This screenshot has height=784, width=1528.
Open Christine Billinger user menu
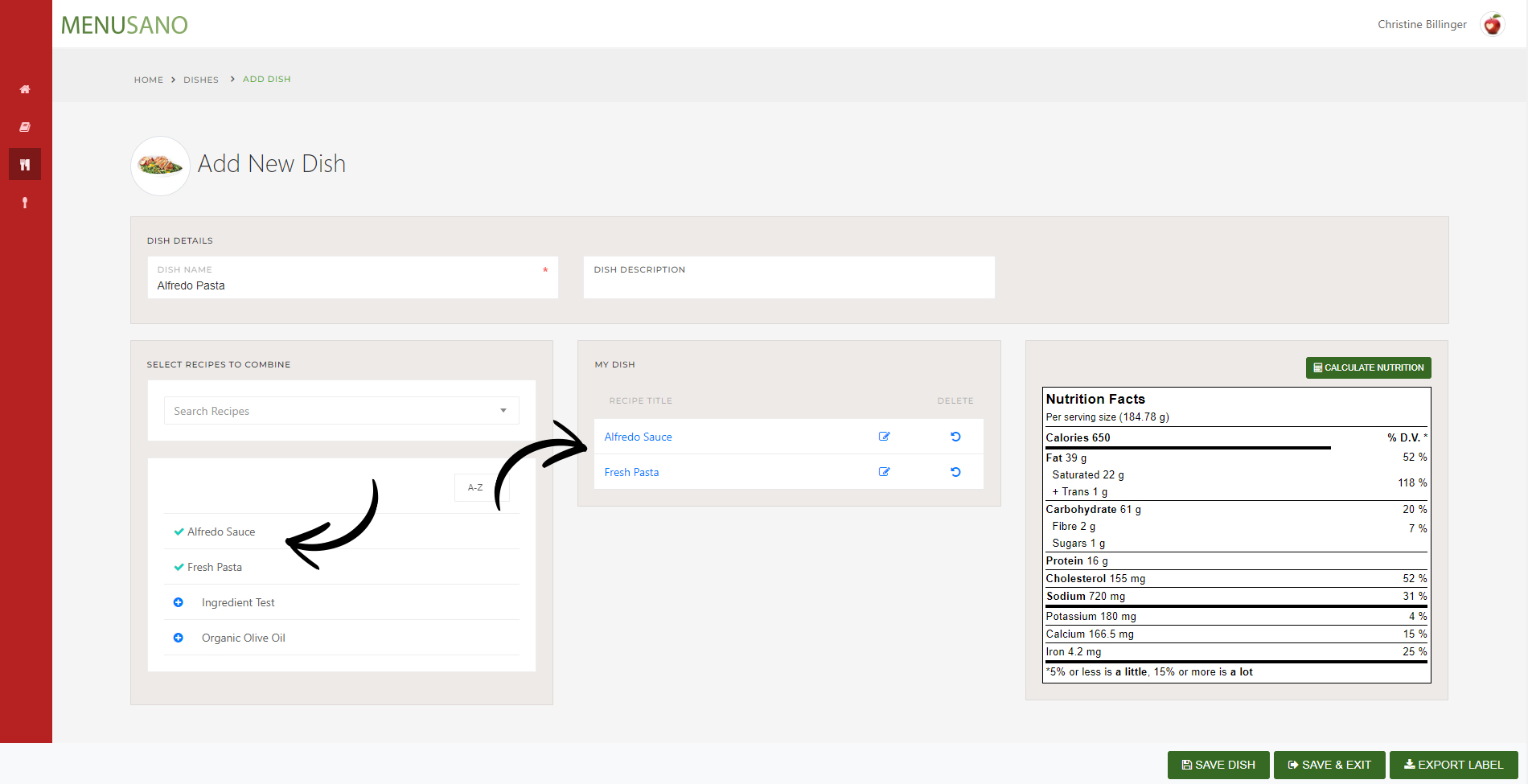(1422, 25)
